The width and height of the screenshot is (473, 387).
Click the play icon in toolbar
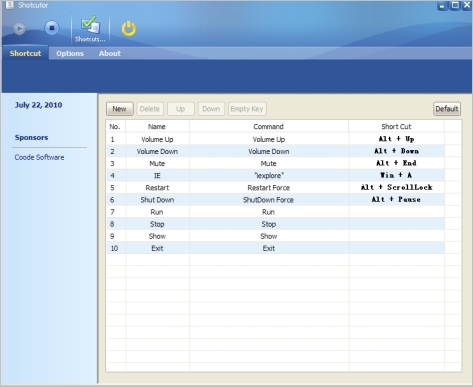19,29
